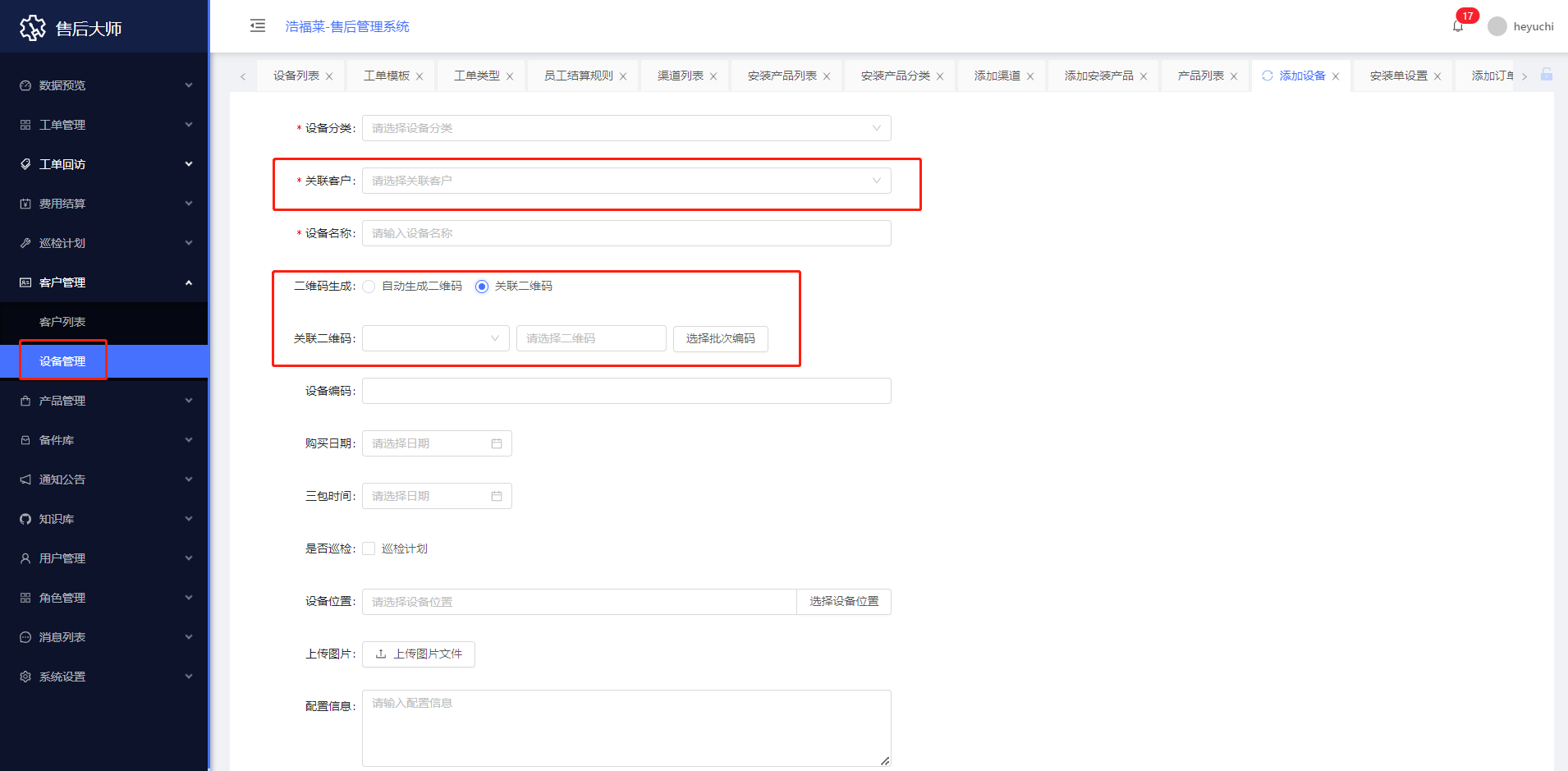Collapse sidebar using the menu fold icon
The width and height of the screenshot is (1568, 771).
click(x=258, y=25)
